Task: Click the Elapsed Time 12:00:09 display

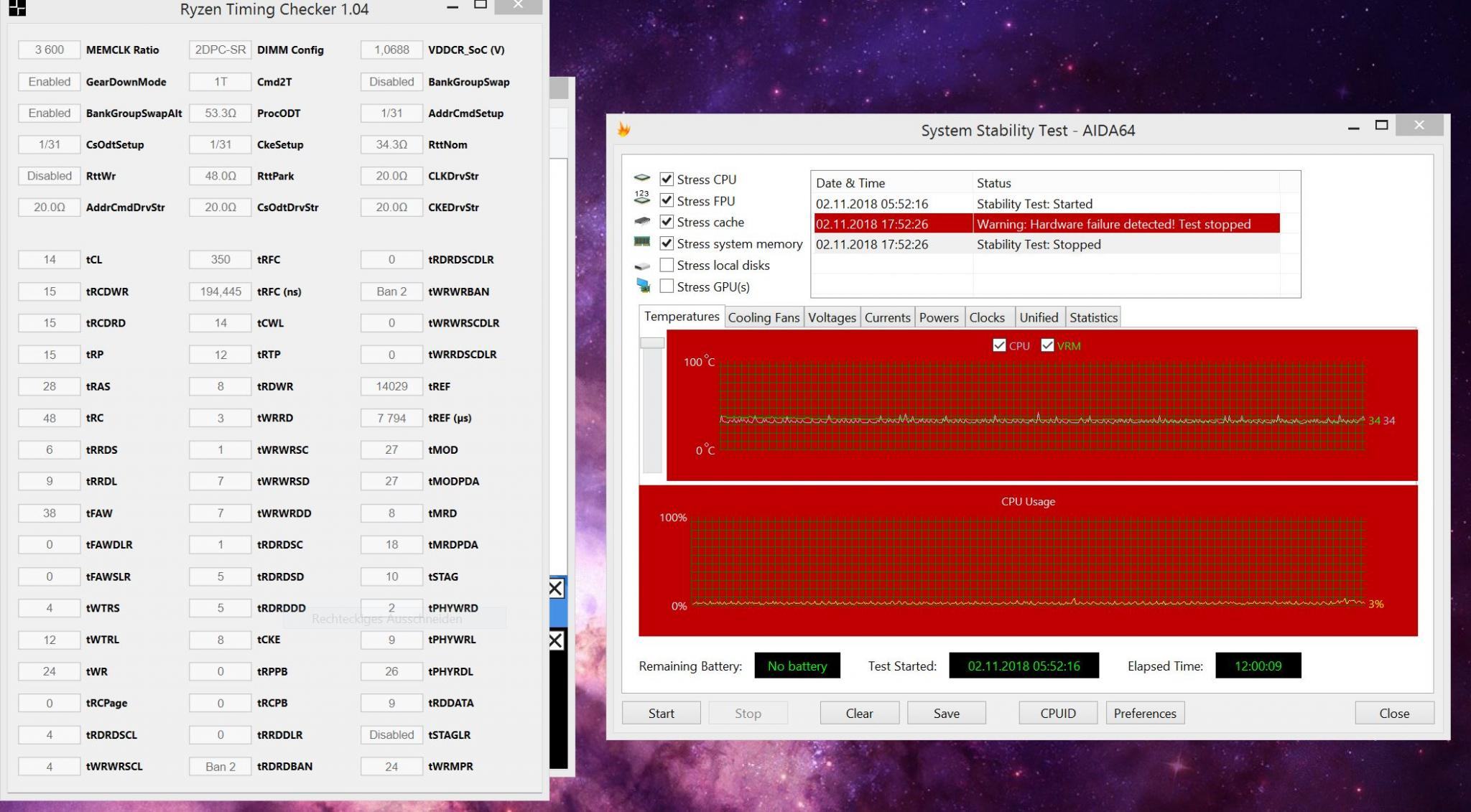Action: 1258,666
